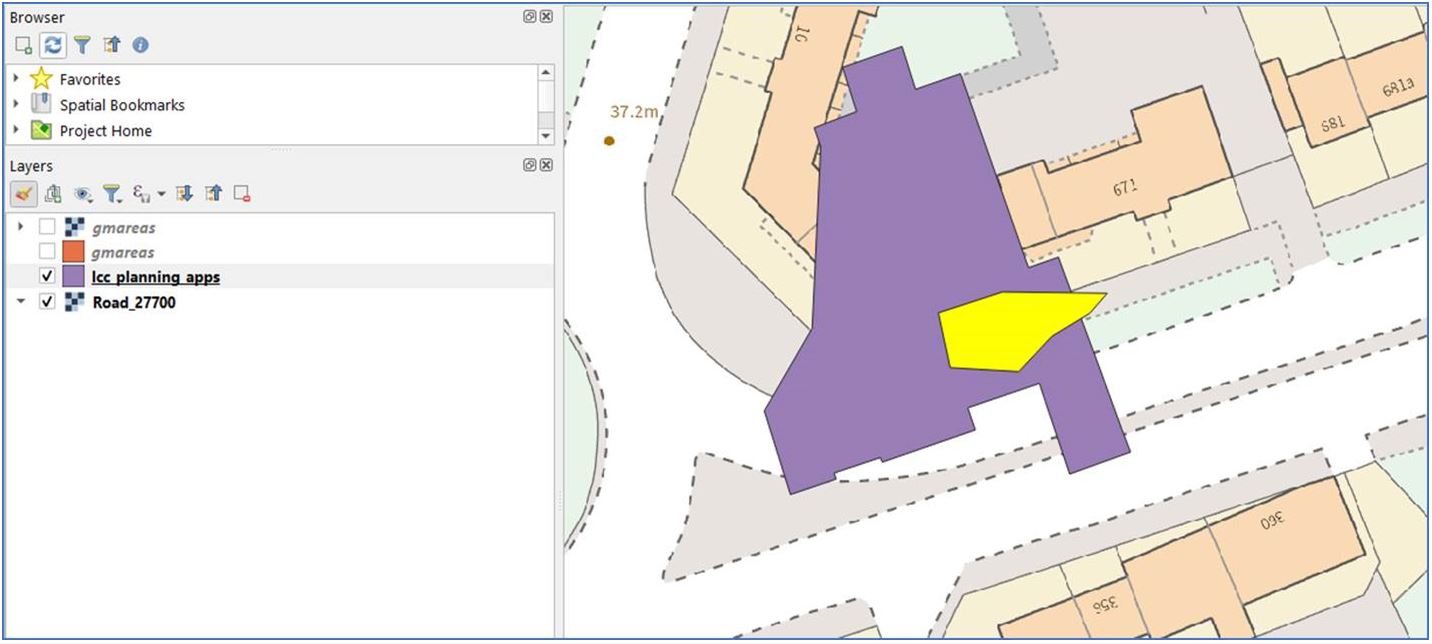Open the Manage Map Themes eye icon

[83, 195]
